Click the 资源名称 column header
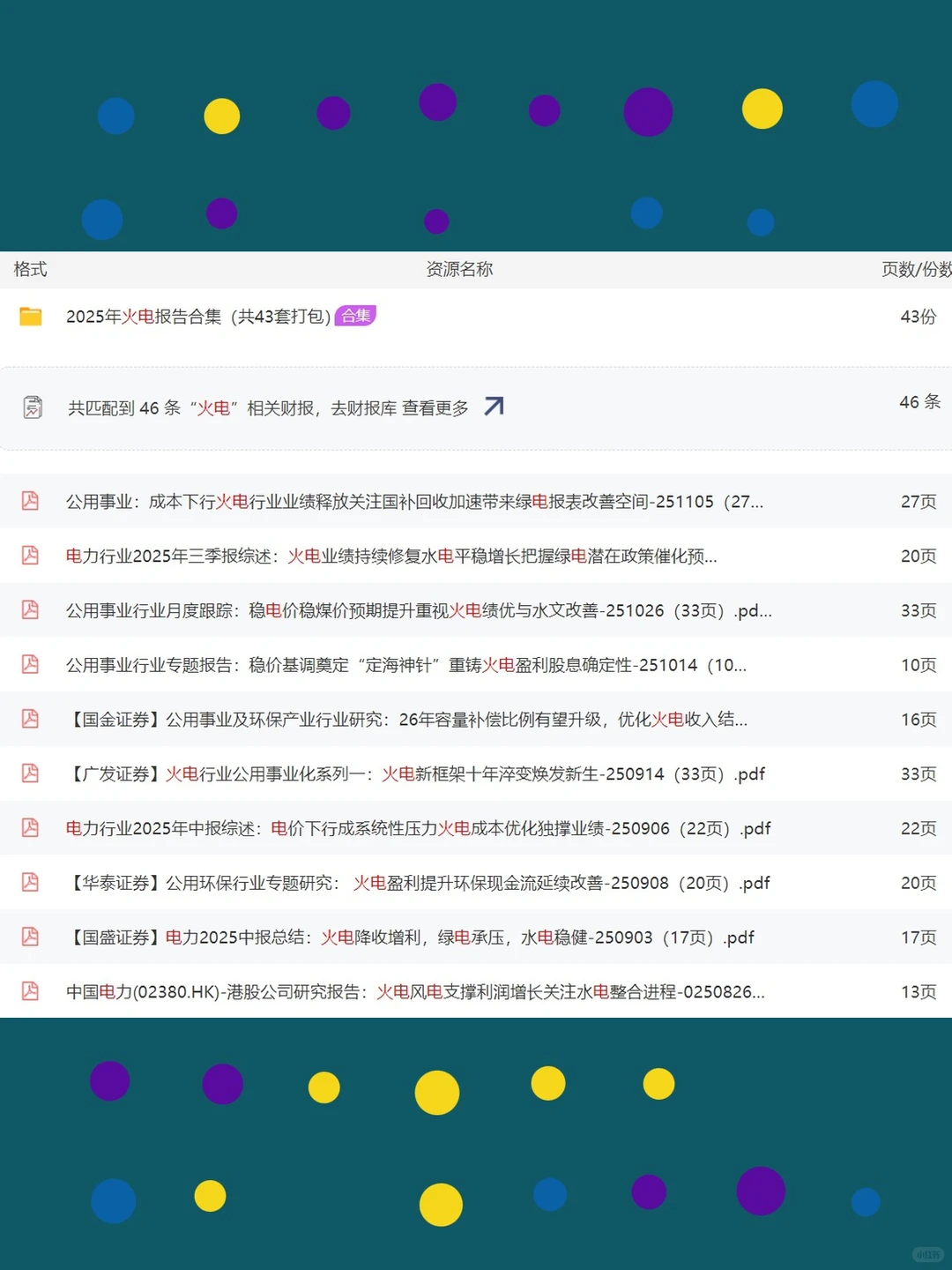 tap(459, 270)
